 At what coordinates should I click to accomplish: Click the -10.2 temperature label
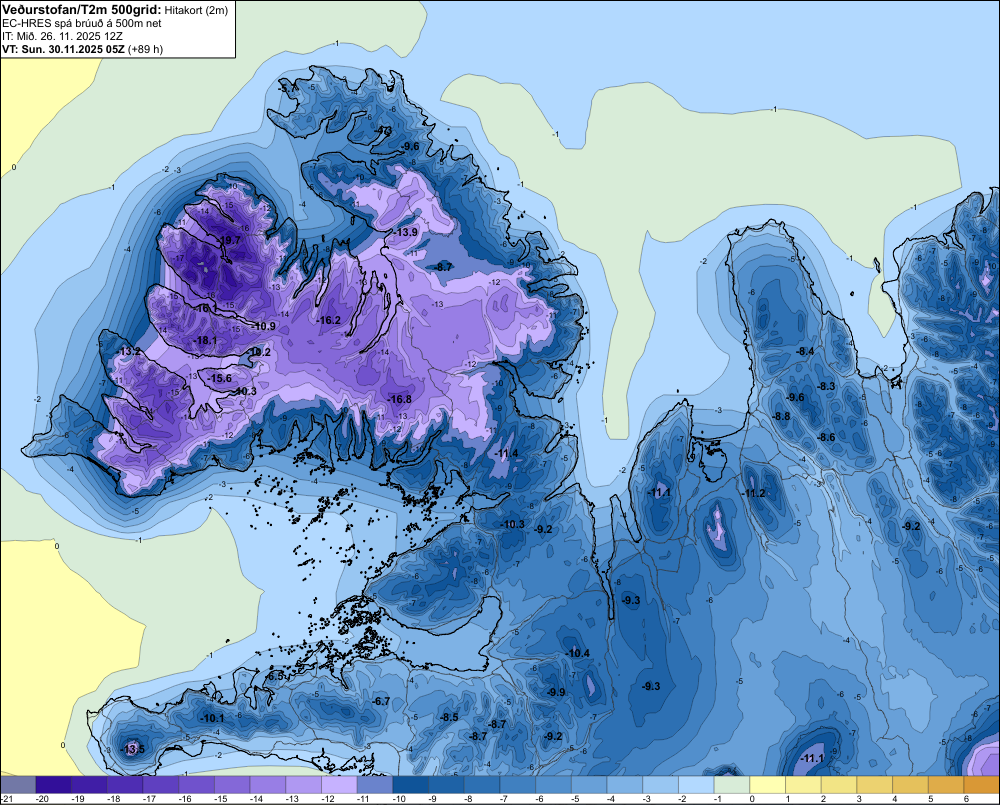(259, 352)
